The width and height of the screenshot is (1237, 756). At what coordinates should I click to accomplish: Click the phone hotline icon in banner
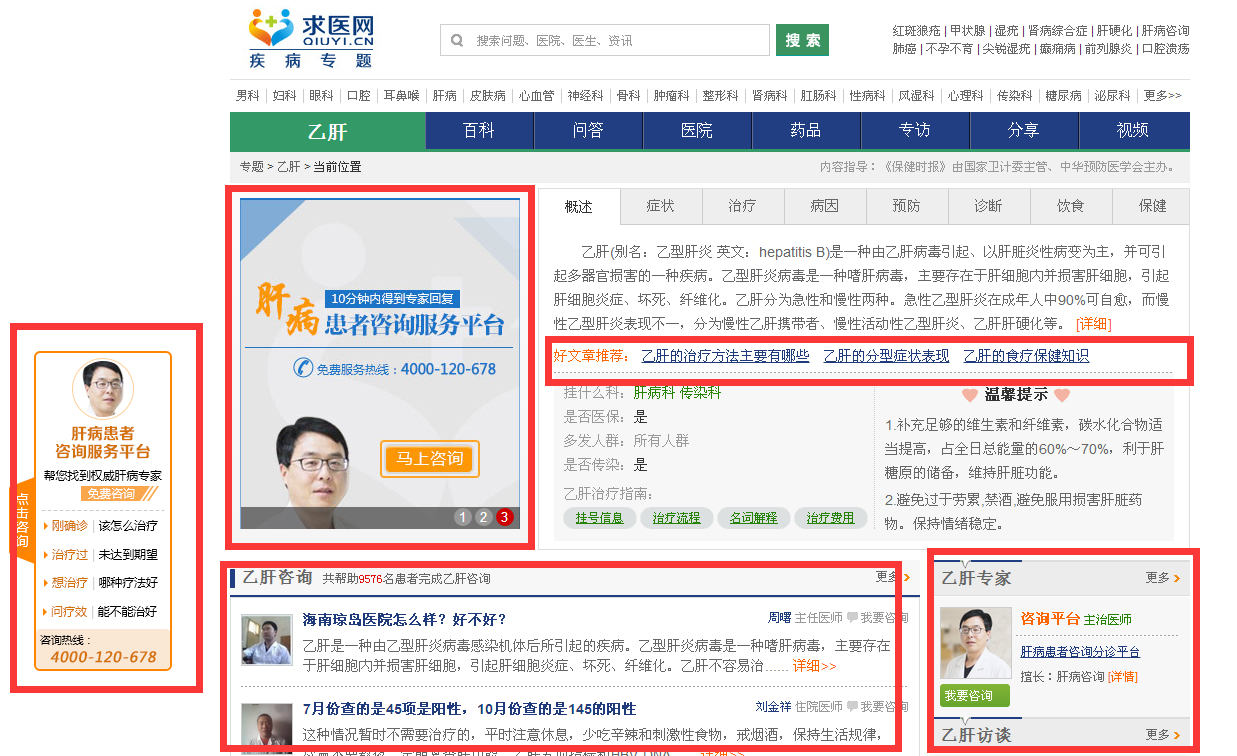pos(302,368)
